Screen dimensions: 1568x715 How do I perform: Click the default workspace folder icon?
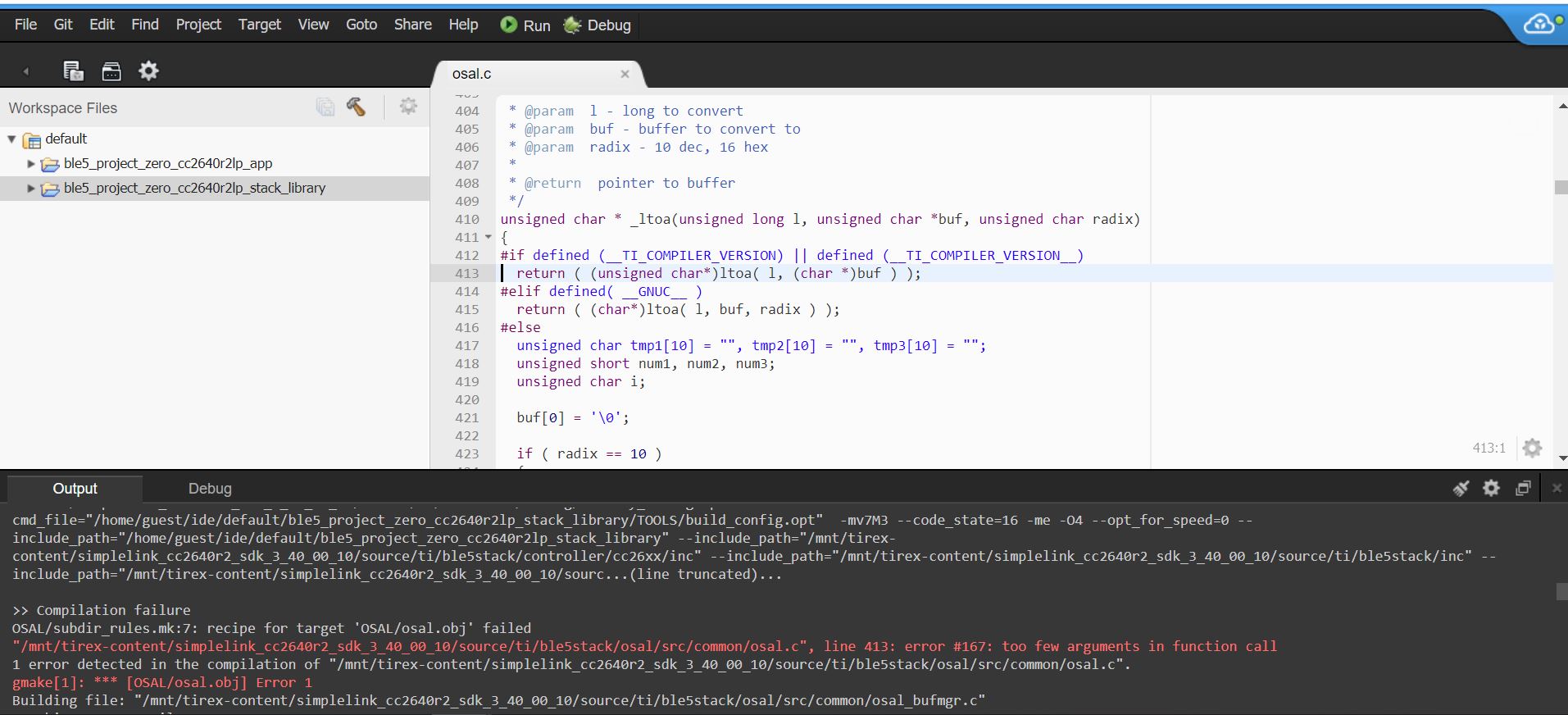pyautogui.click(x=32, y=139)
